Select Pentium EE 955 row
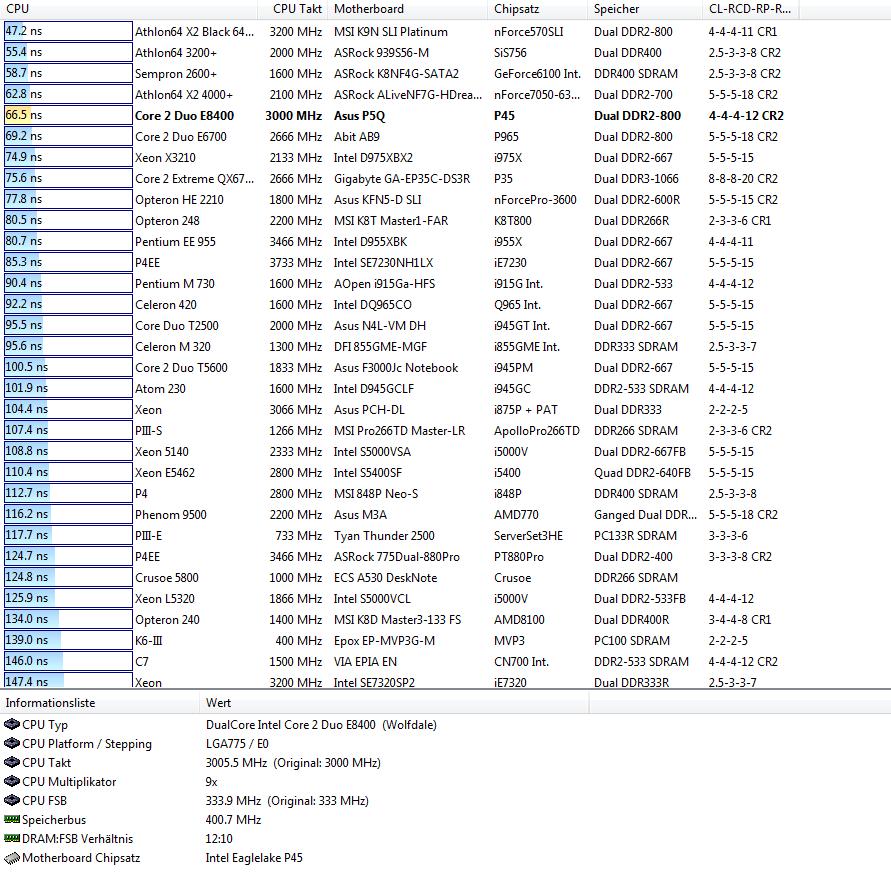 (x=398, y=242)
